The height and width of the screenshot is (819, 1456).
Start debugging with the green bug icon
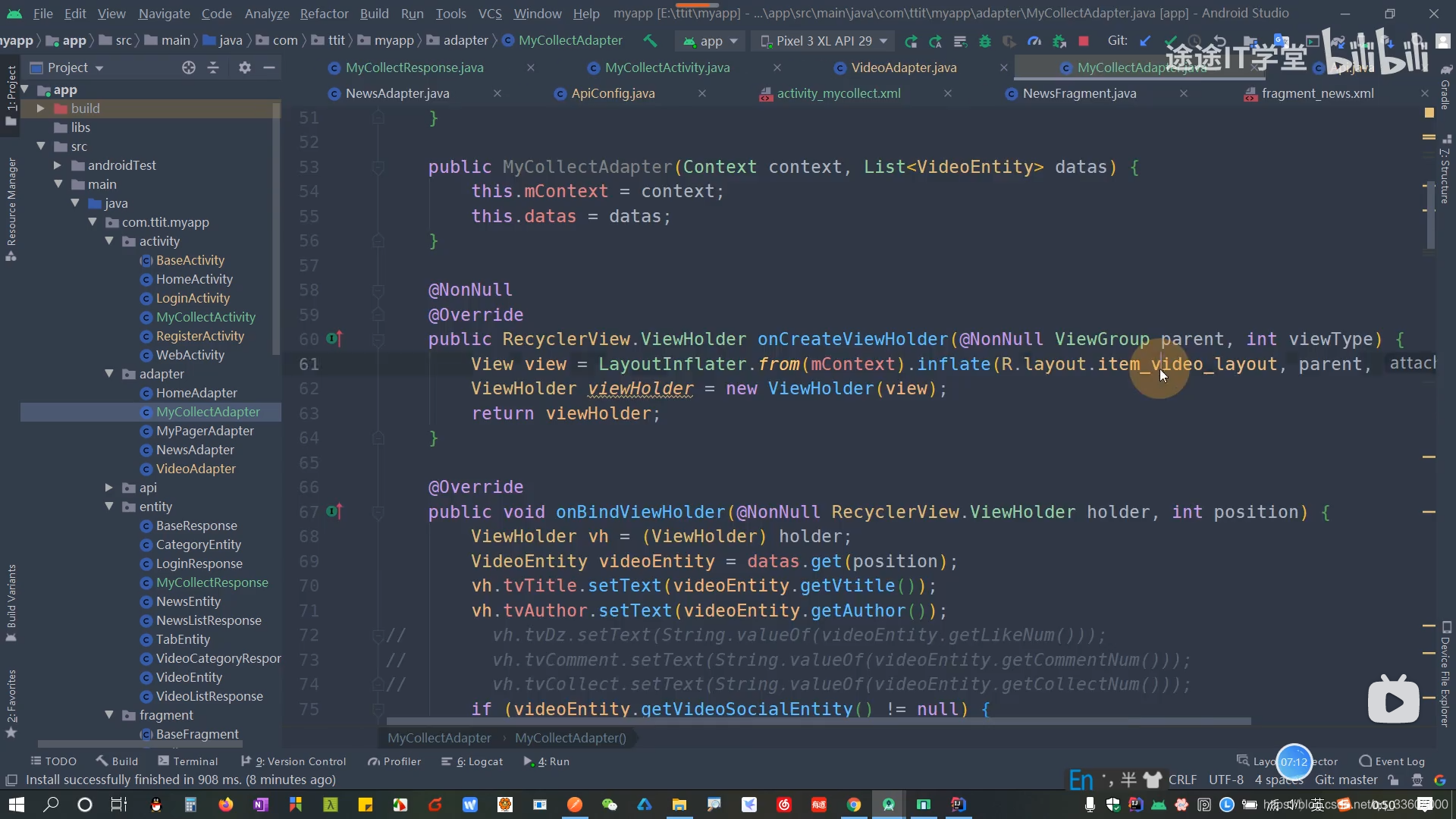tap(984, 41)
